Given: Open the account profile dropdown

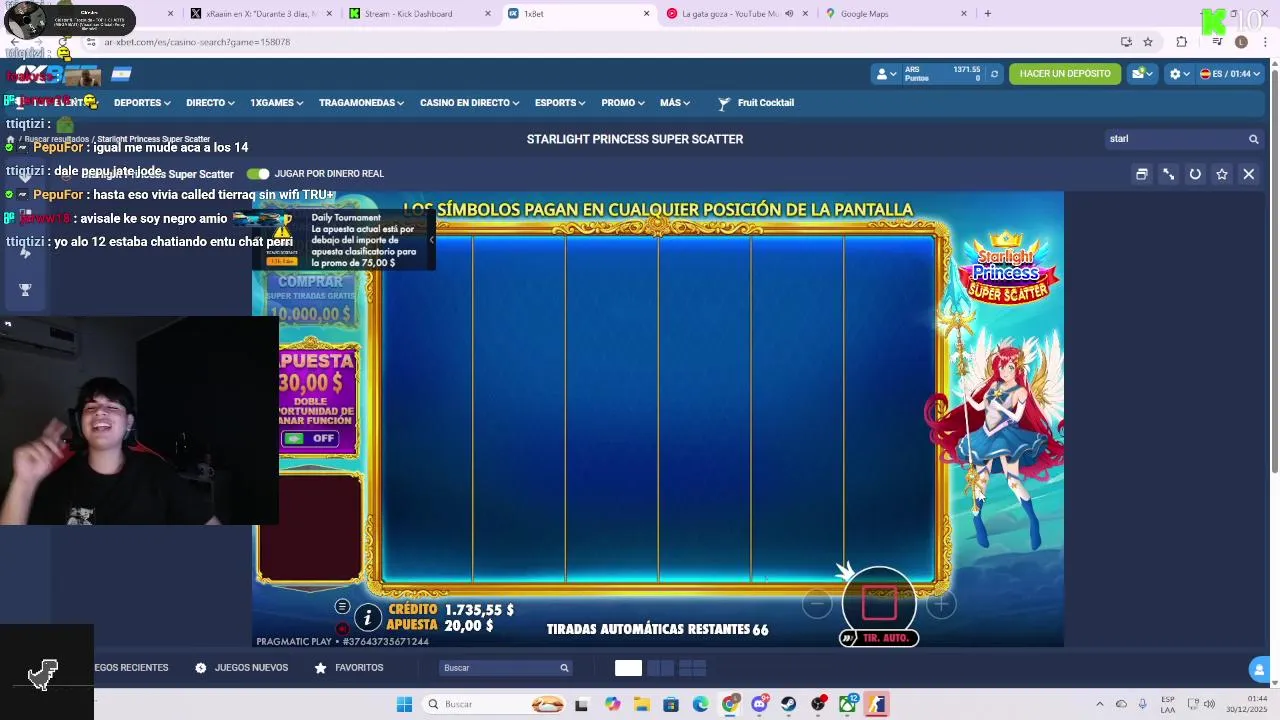Looking at the screenshot, I should click(886, 74).
